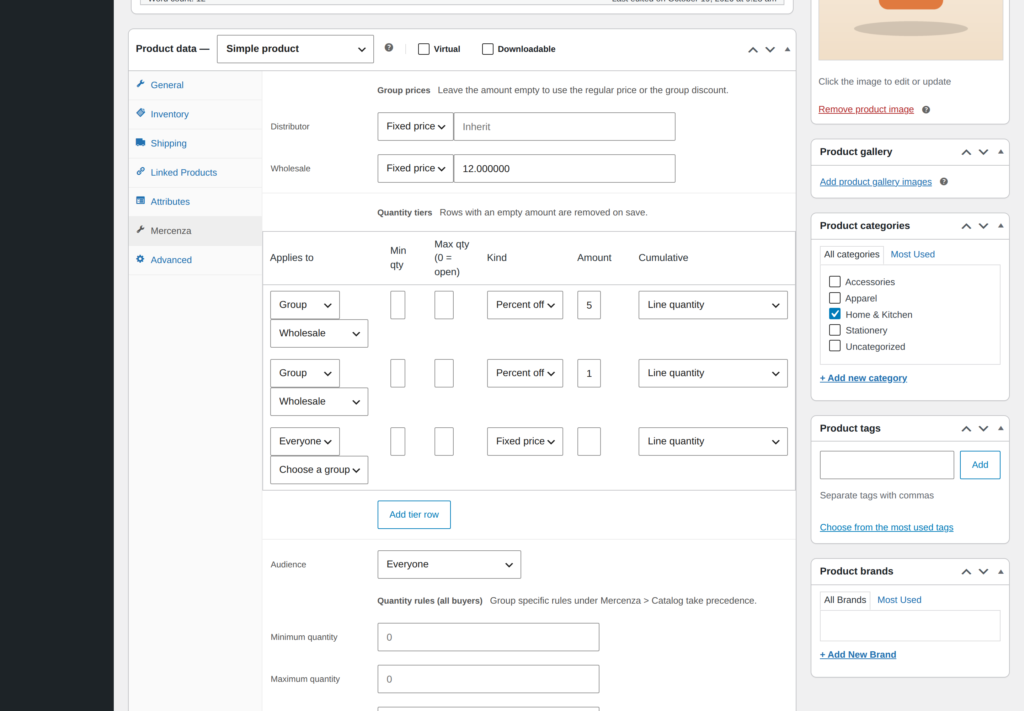1024x711 pixels.
Task: Click the Maximum quantity input field
Action: pyautogui.click(x=488, y=679)
